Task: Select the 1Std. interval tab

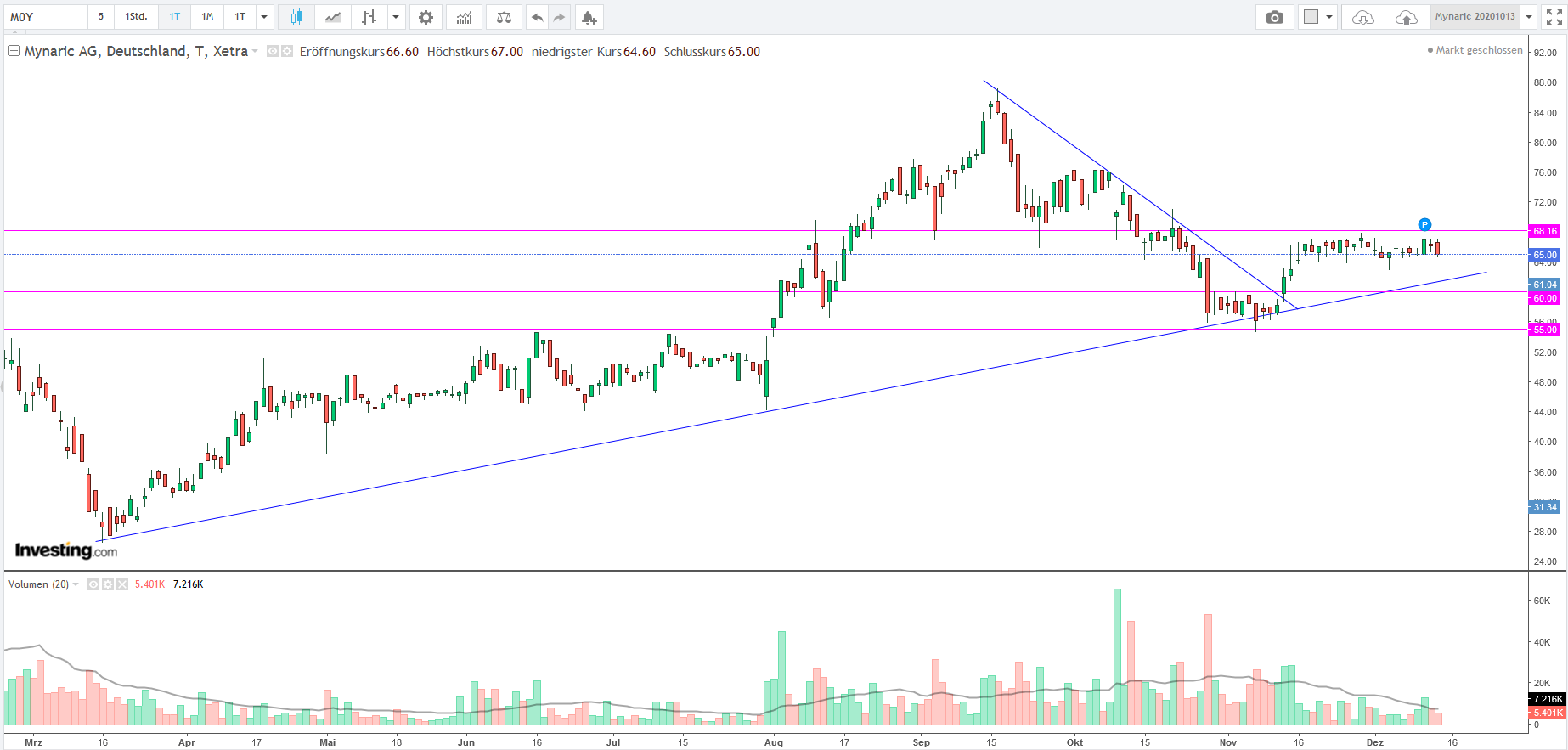Action: pos(136,17)
